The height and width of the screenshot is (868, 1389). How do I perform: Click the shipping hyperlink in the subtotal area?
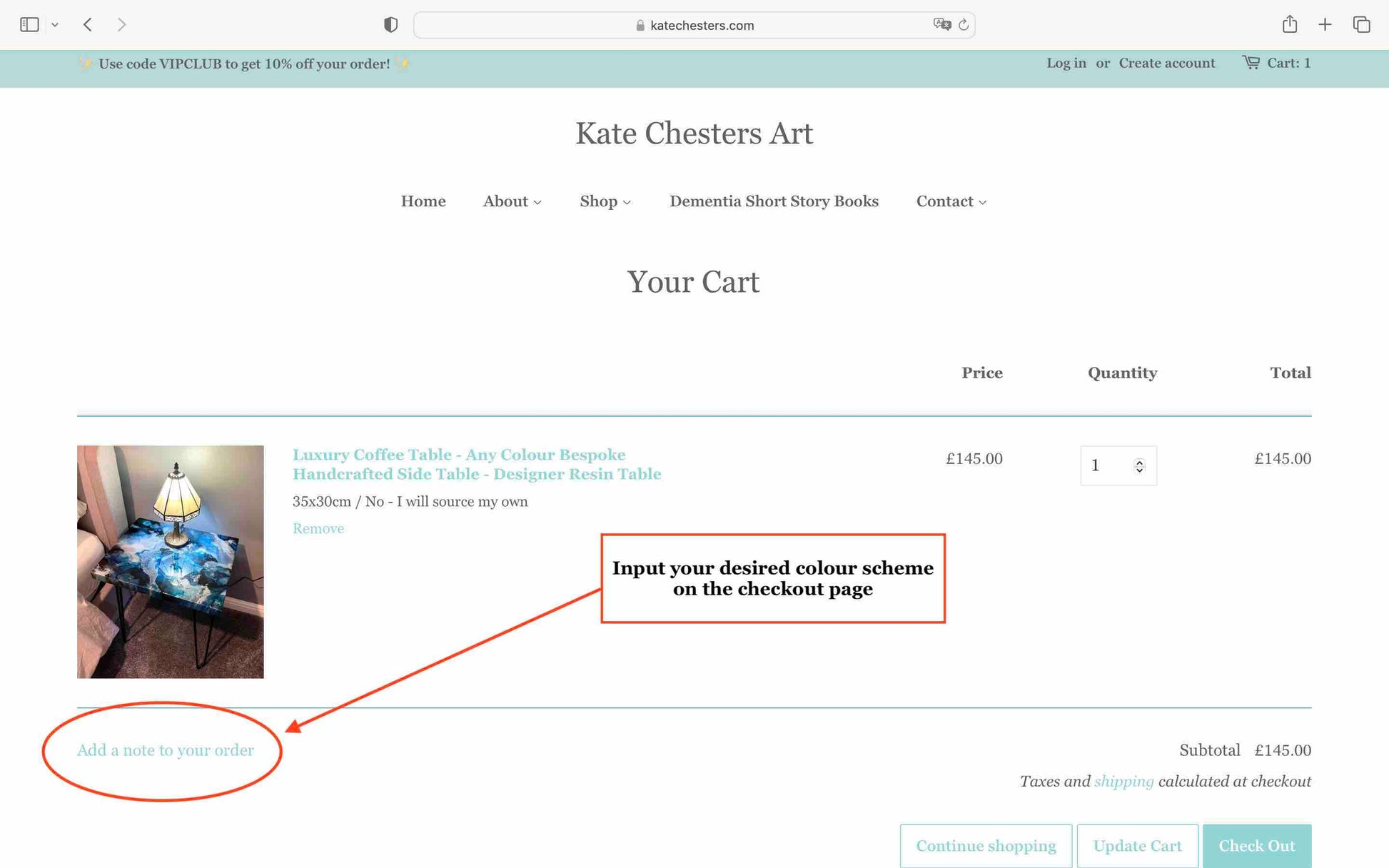(1123, 782)
